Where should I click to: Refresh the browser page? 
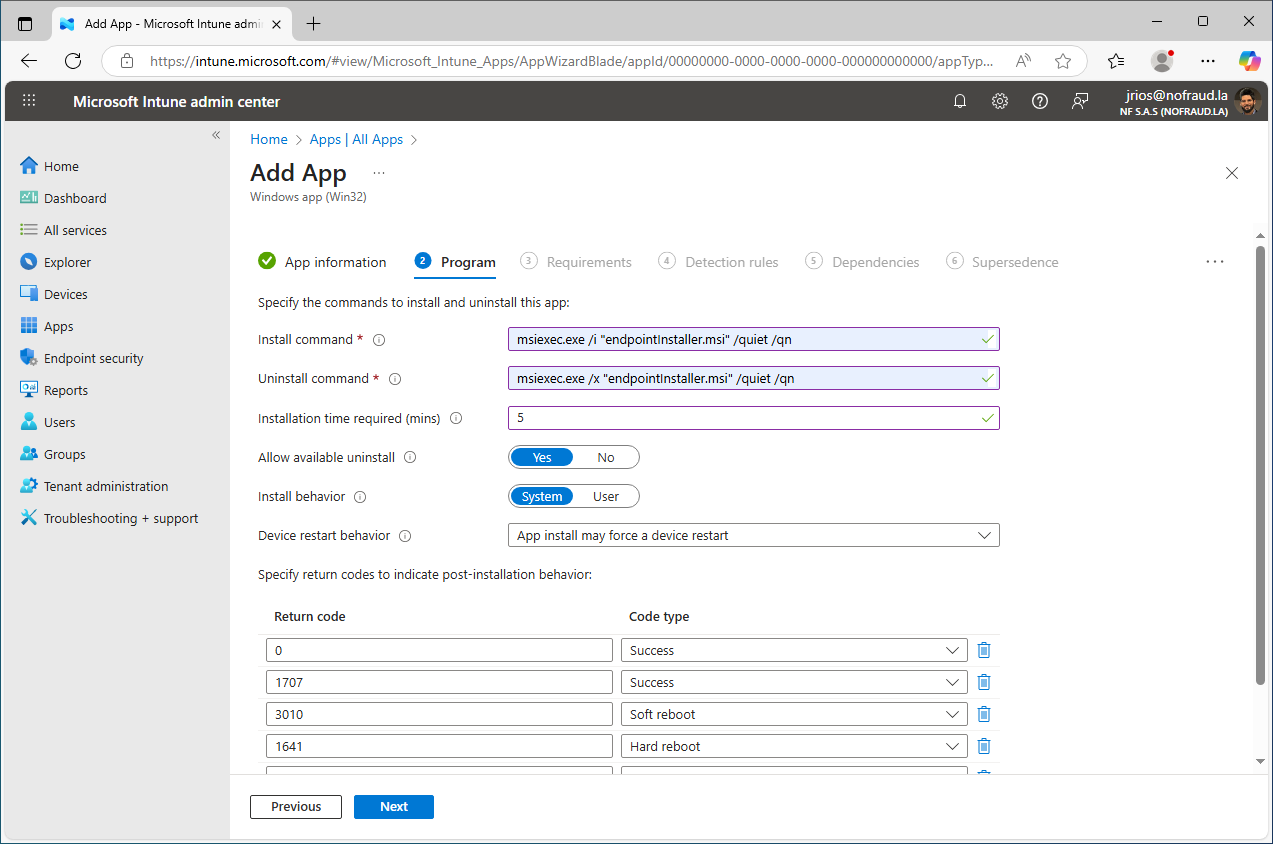coord(72,61)
